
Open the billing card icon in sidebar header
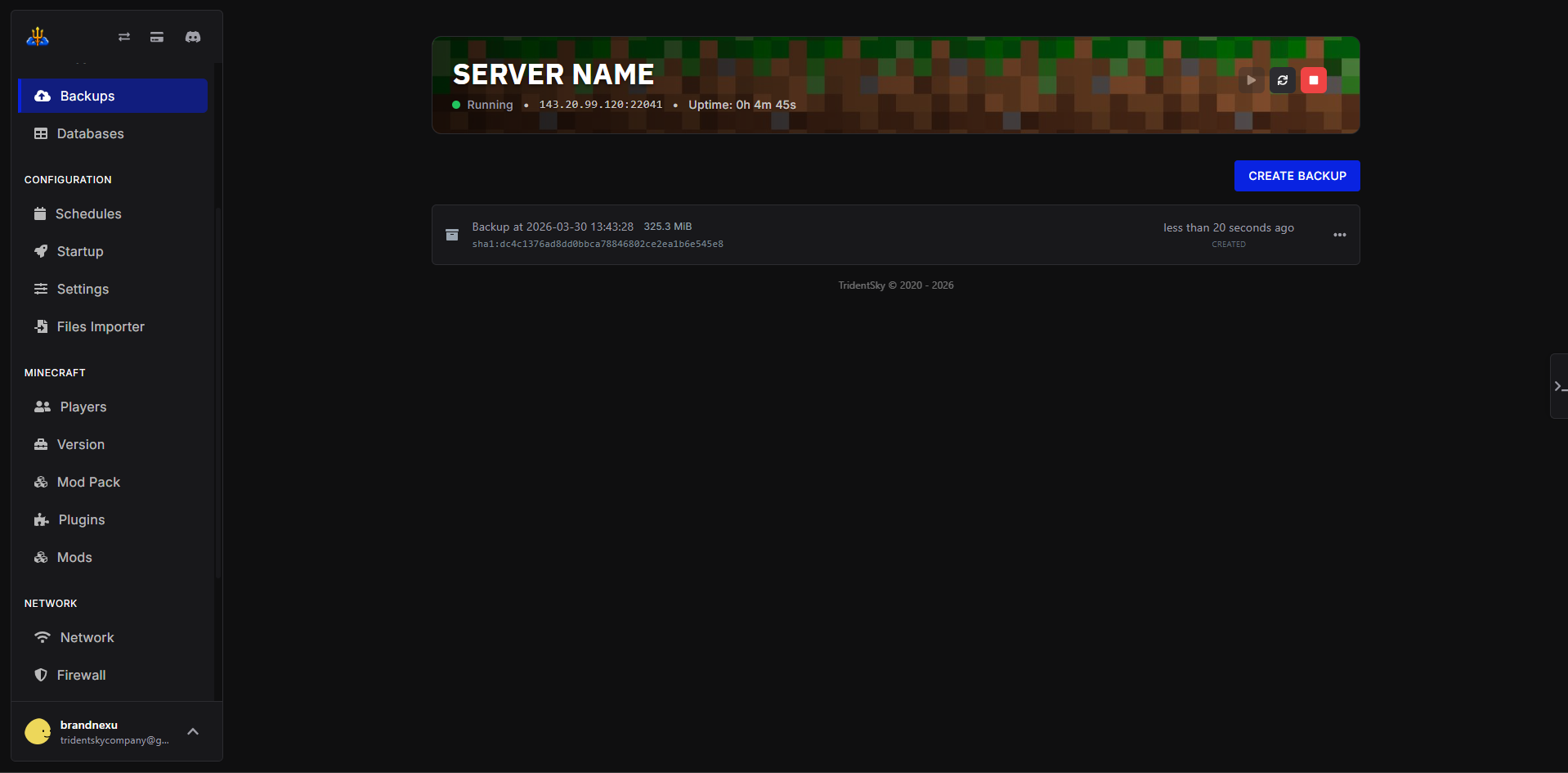[x=157, y=37]
